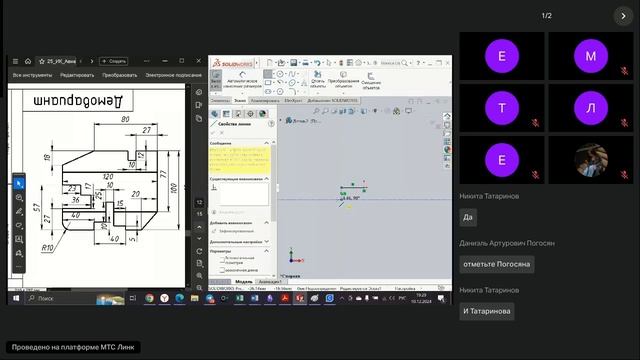This screenshot has height=360, width=640.
Task: Go to next PDF page using down arrow
Action: 199,238
